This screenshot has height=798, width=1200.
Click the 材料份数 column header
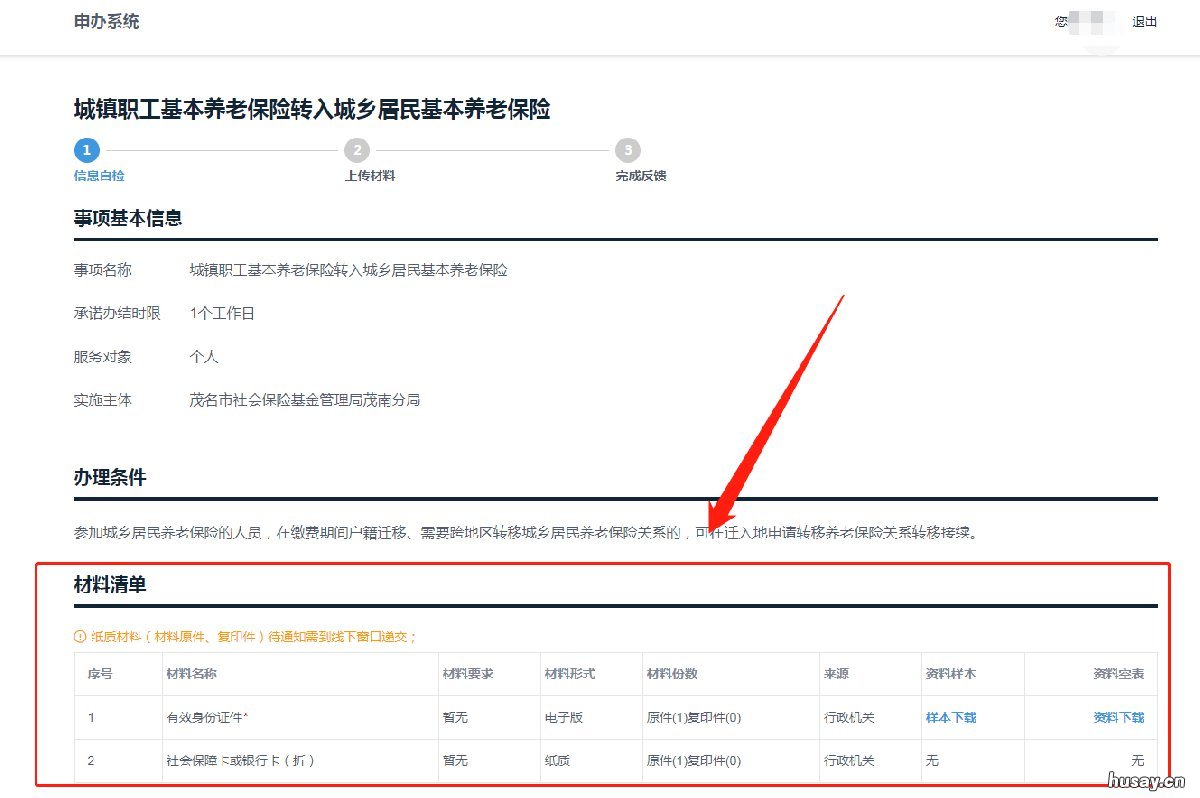pyautogui.click(x=672, y=674)
